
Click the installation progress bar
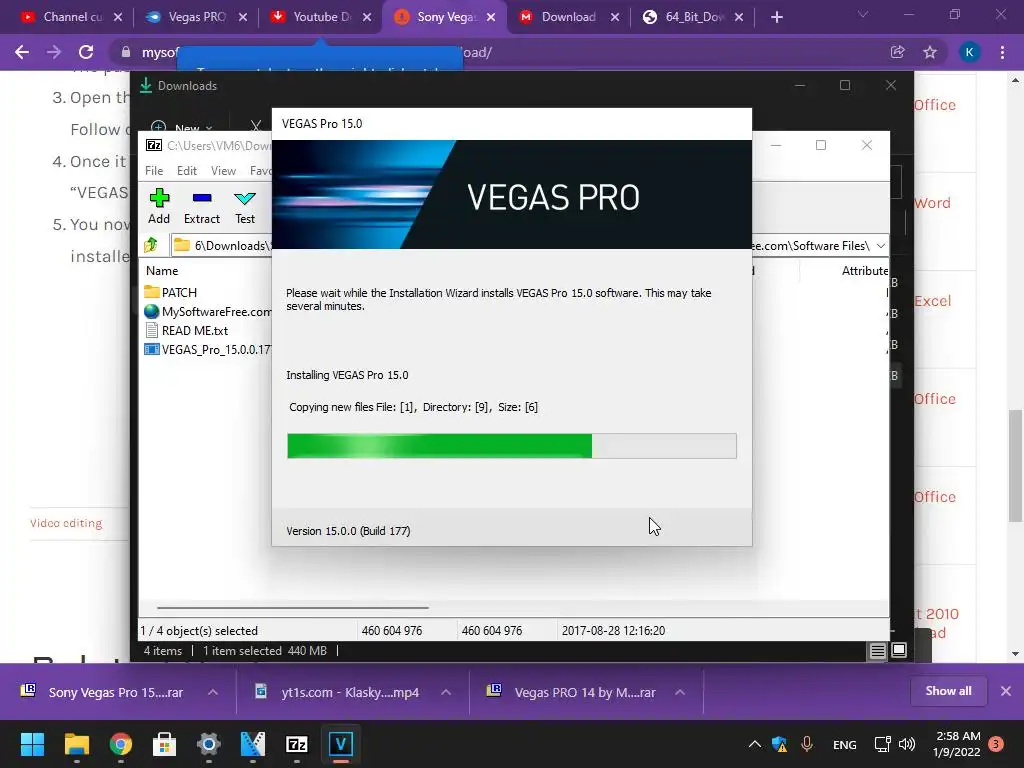pyautogui.click(x=511, y=445)
